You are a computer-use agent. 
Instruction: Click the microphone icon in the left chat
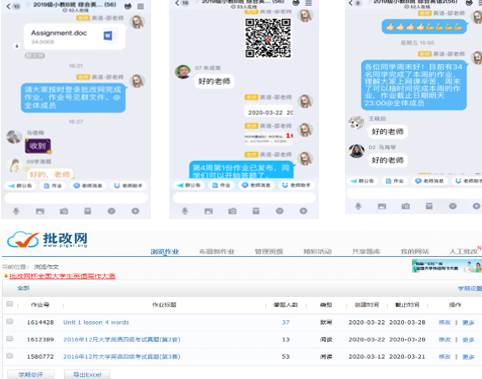pyautogui.click(x=16, y=211)
